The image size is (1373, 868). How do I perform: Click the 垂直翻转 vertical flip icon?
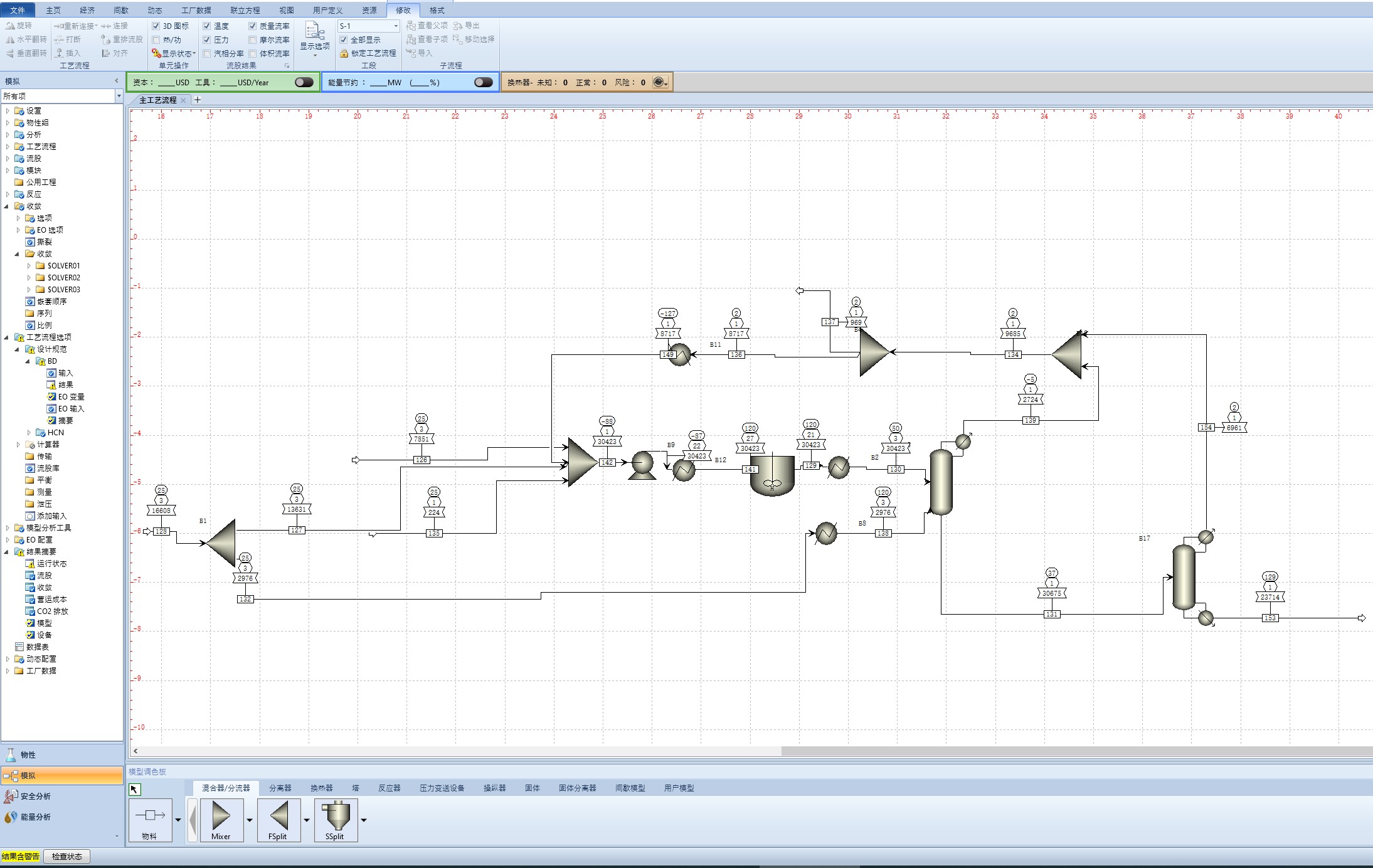[10, 53]
